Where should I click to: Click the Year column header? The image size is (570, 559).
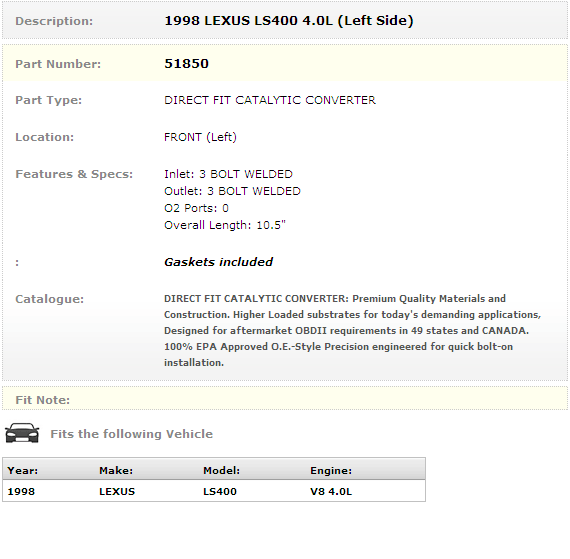23,470
